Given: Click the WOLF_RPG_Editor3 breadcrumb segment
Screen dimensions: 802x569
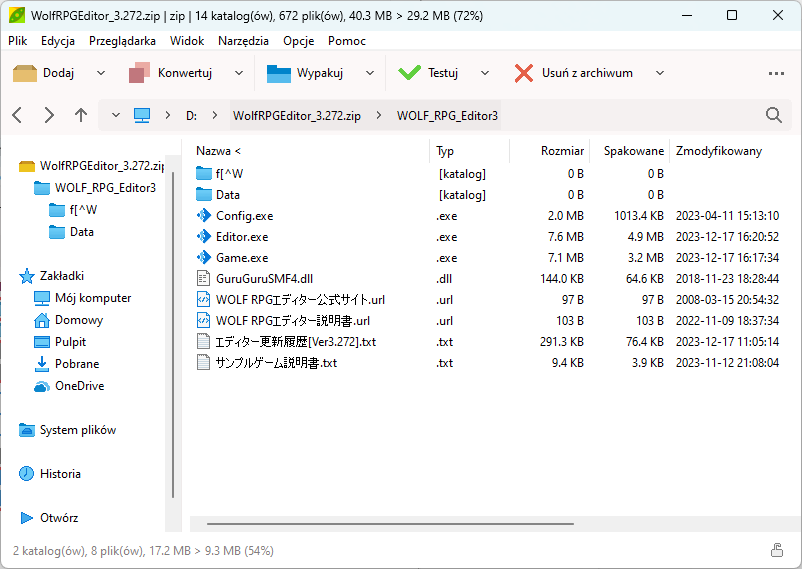Looking at the screenshot, I should point(447,116).
